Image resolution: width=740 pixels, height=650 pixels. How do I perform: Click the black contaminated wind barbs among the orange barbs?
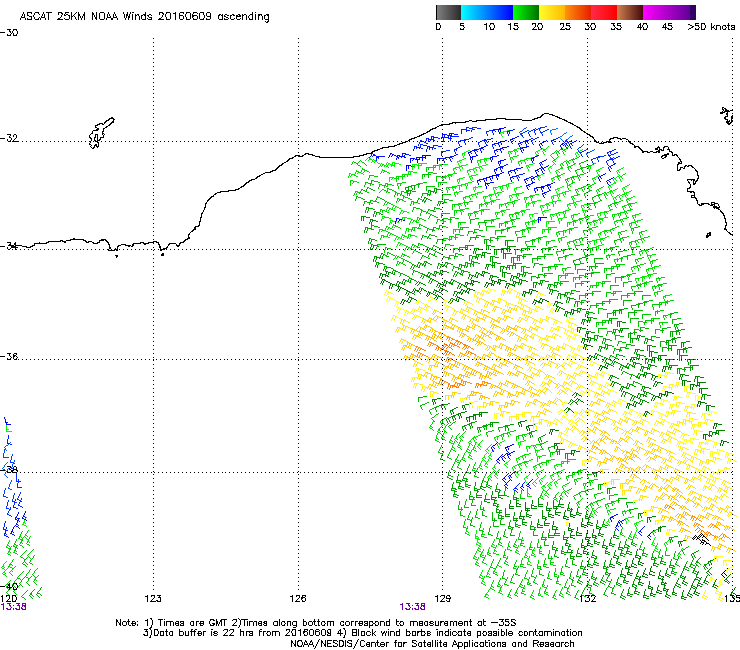(701, 539)
